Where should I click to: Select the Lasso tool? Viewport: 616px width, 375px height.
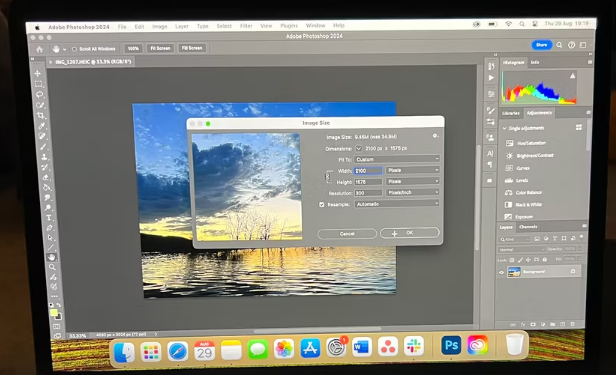point(39,95)
